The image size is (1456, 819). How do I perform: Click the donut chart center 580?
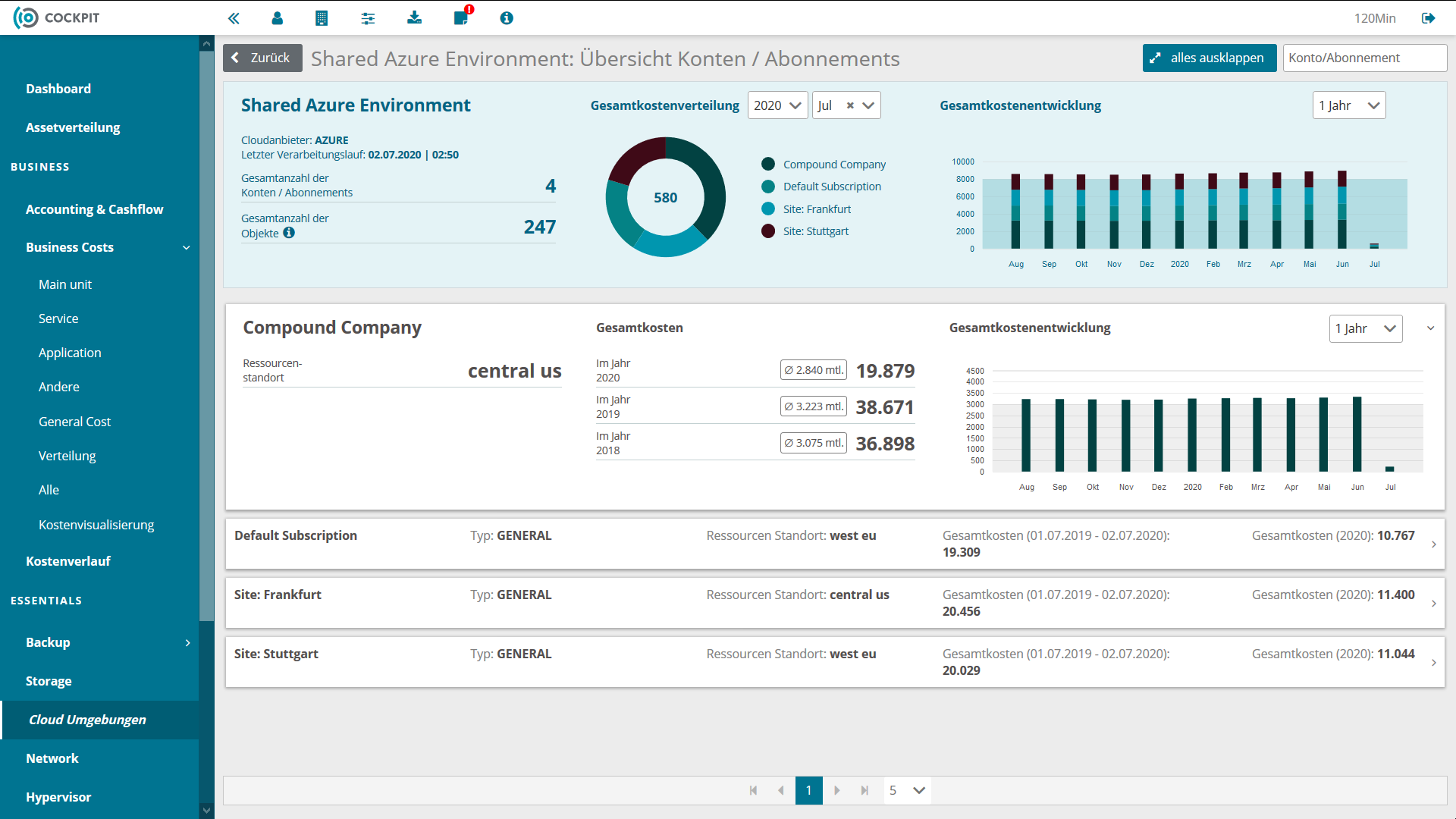coord(666,197)
